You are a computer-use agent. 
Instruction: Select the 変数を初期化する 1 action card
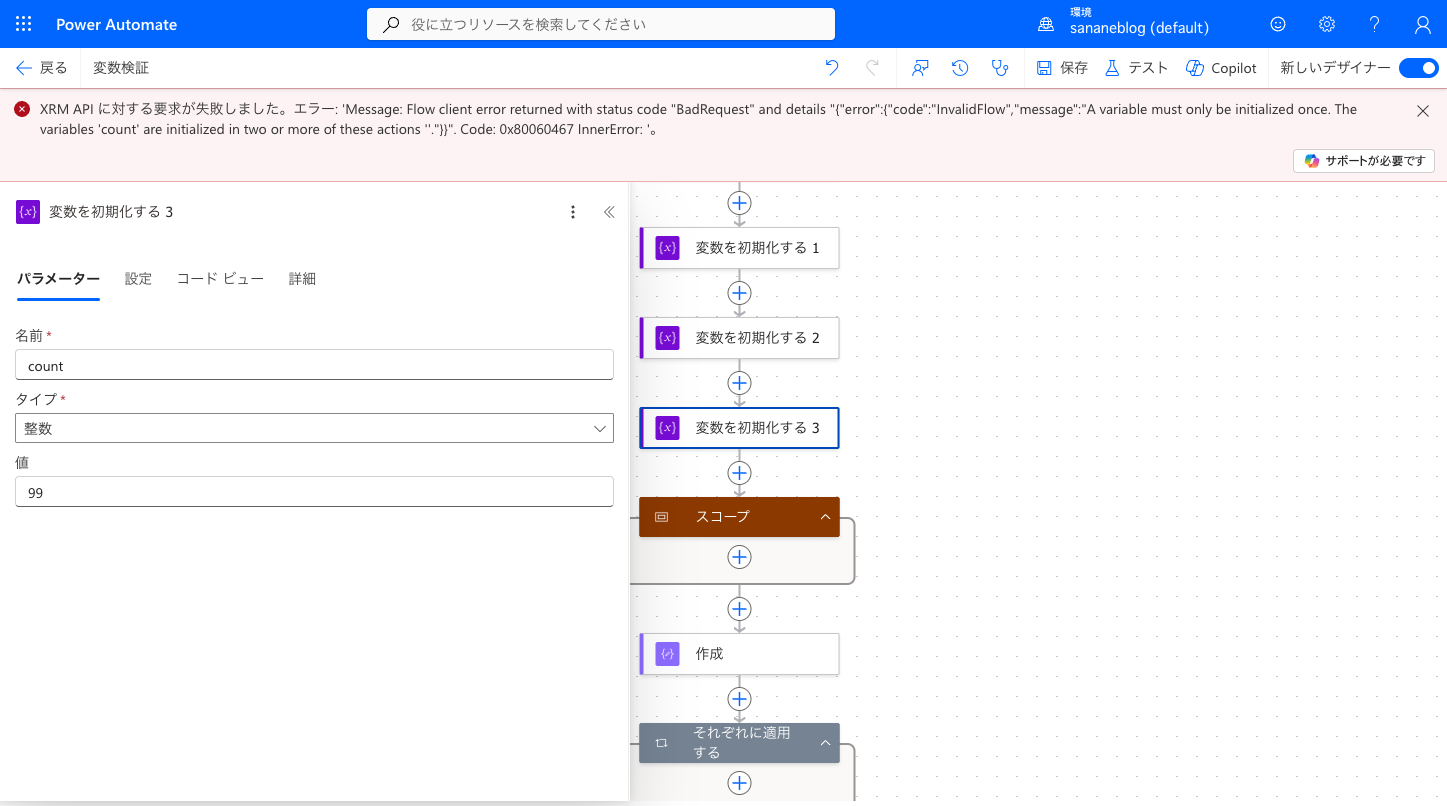tap(739, 248)
